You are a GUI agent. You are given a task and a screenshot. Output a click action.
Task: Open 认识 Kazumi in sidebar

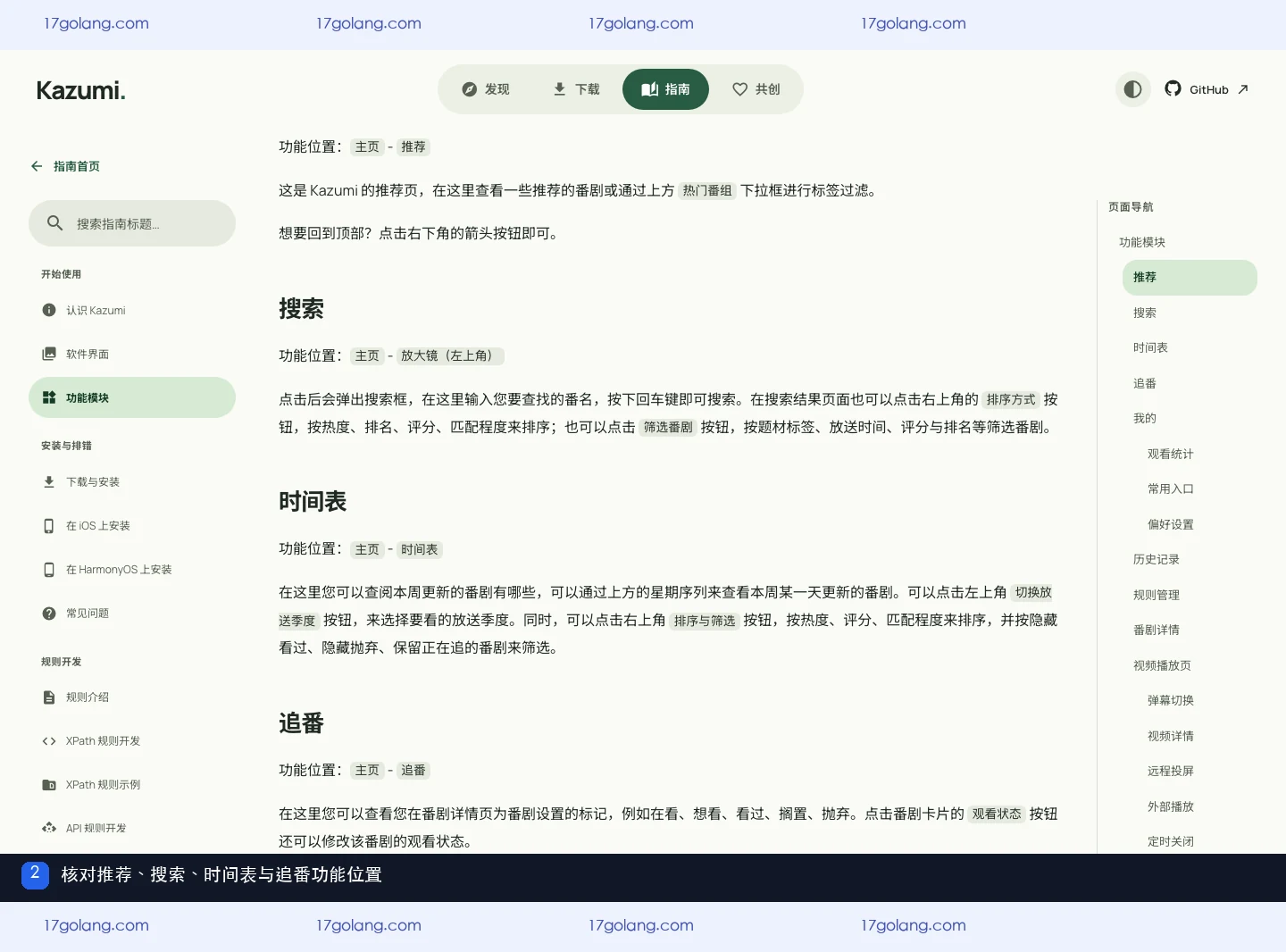132,310
